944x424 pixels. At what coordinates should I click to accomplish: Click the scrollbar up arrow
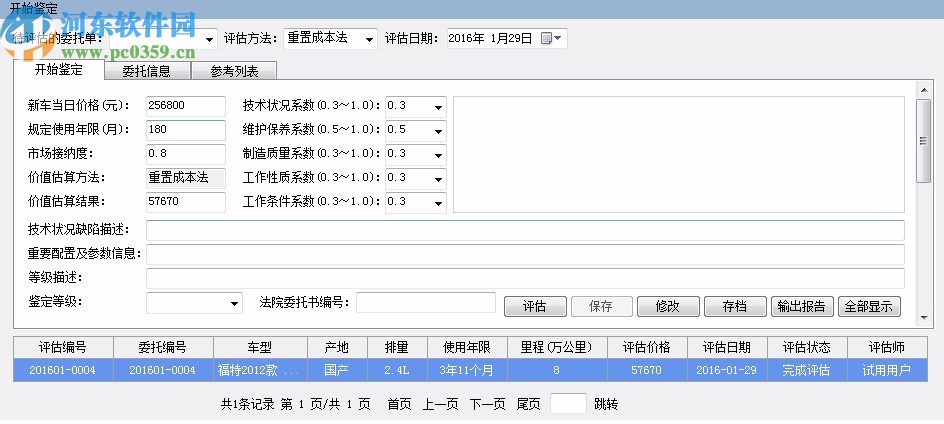(923, 90)
